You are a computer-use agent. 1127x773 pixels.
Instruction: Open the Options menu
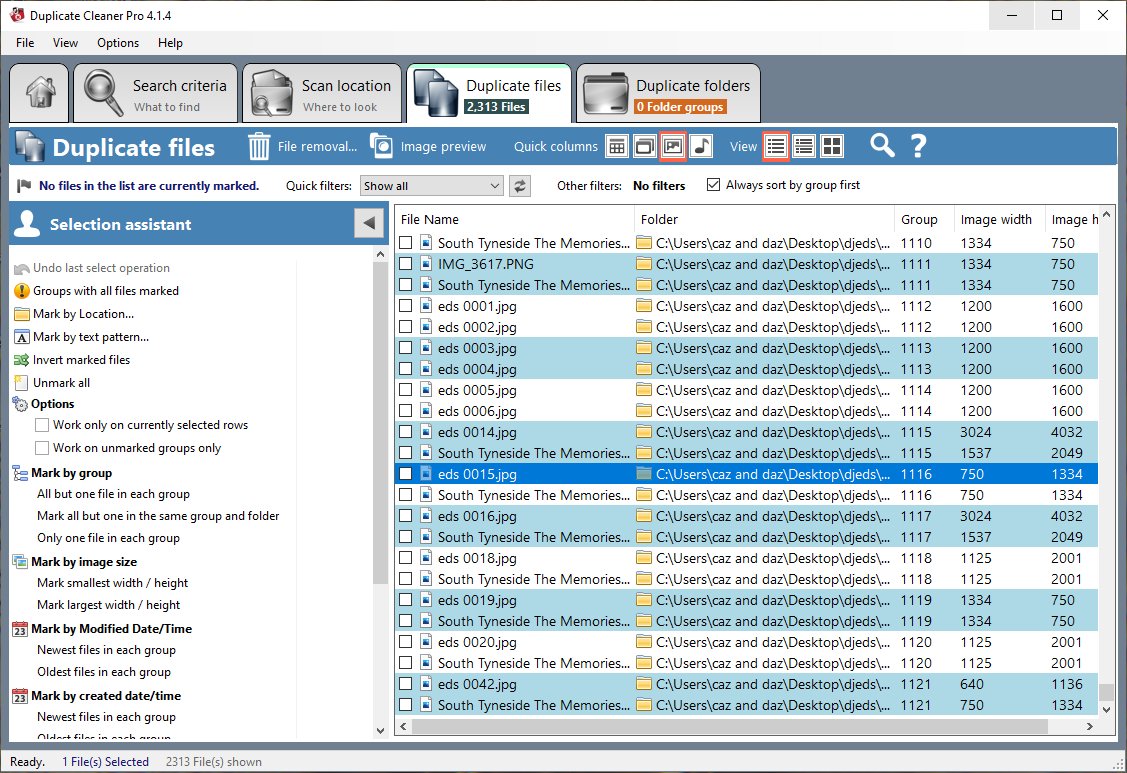[x=118, y=43]
